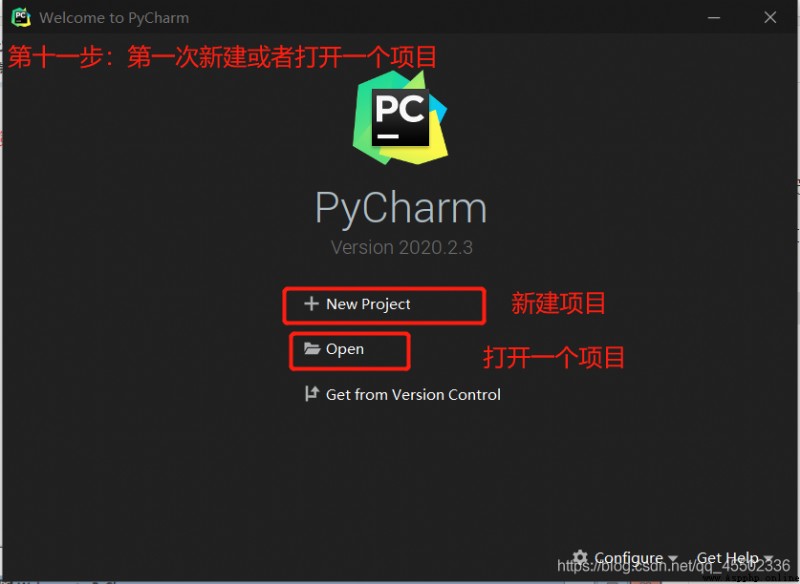Click the small PyCharm icon in title bar
The image size is (800, 584).
21,17
